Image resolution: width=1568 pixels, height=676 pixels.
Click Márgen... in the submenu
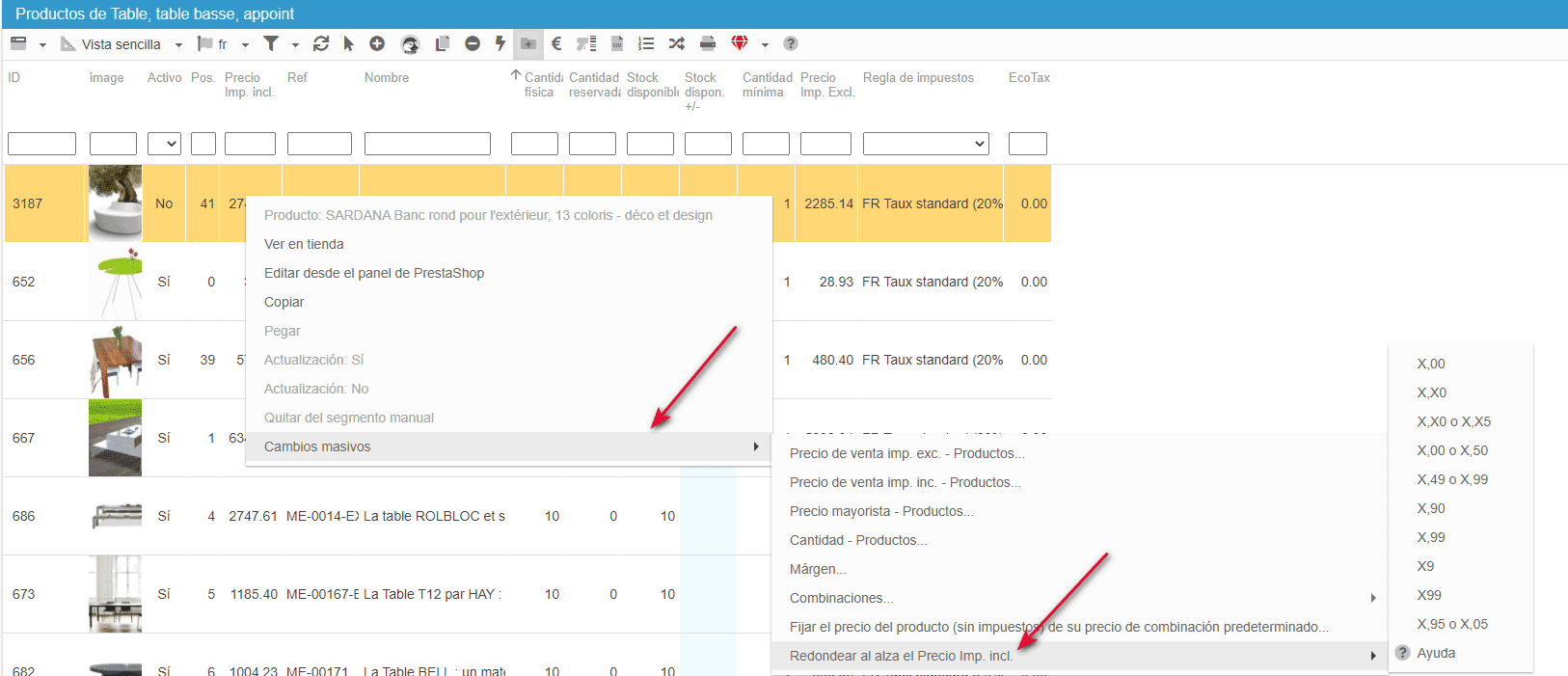(x=818, y=569)
